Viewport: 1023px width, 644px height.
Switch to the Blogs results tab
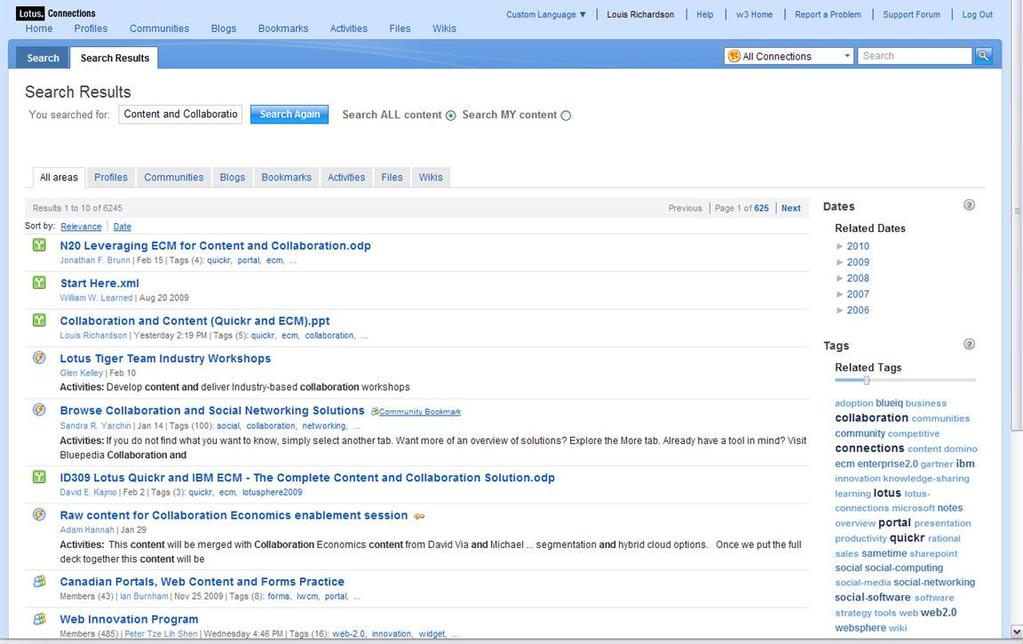coord(232,177)
